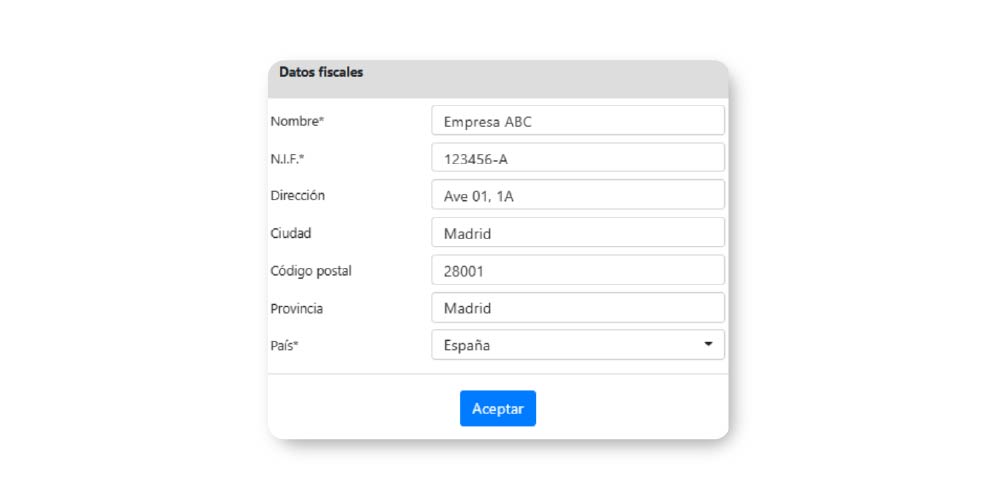Click the required asterisk beside N.I.F.
The image size is (1000, 496).
click(x=301, y=157)
